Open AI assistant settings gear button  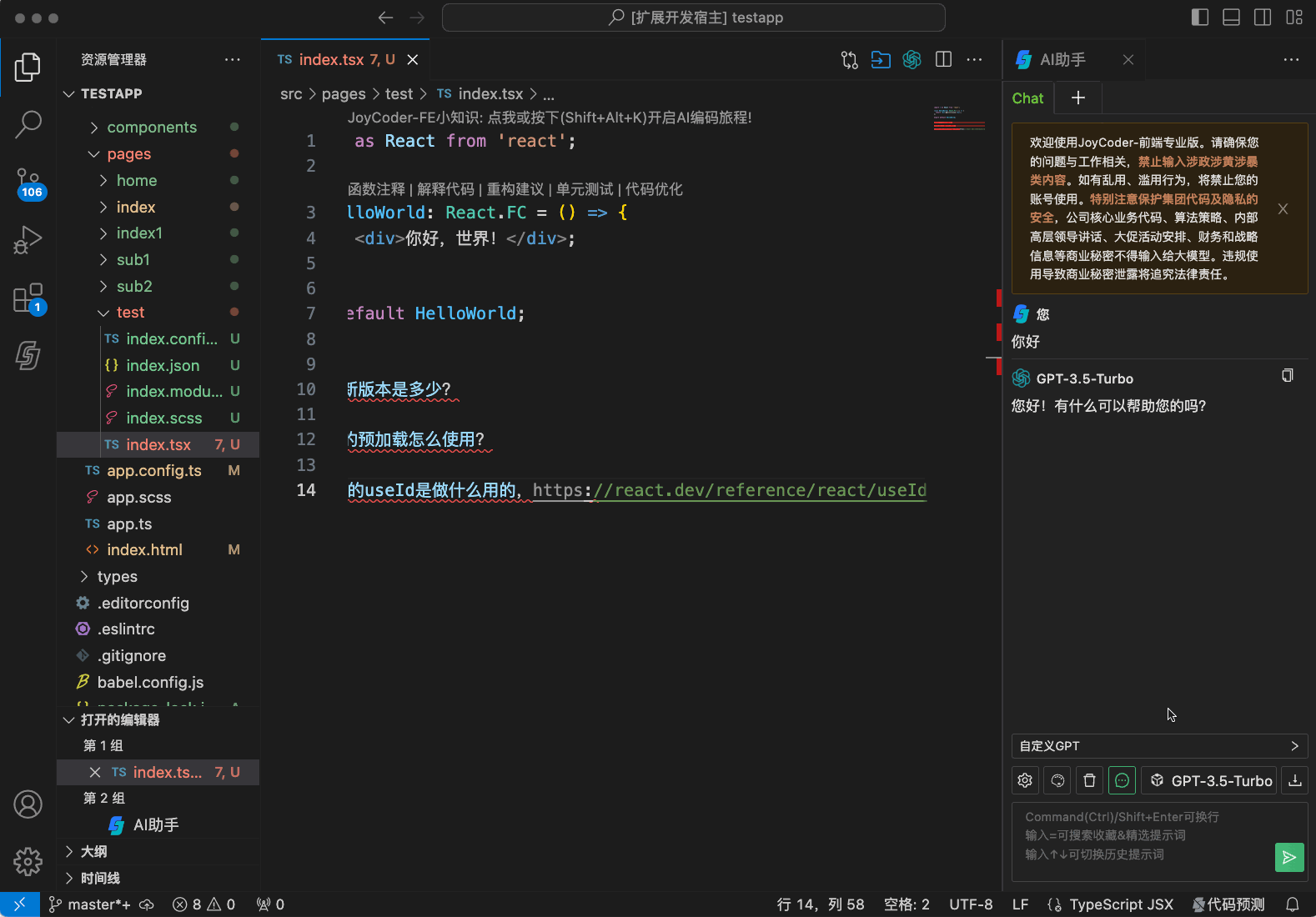click(x=1025, y=780)
